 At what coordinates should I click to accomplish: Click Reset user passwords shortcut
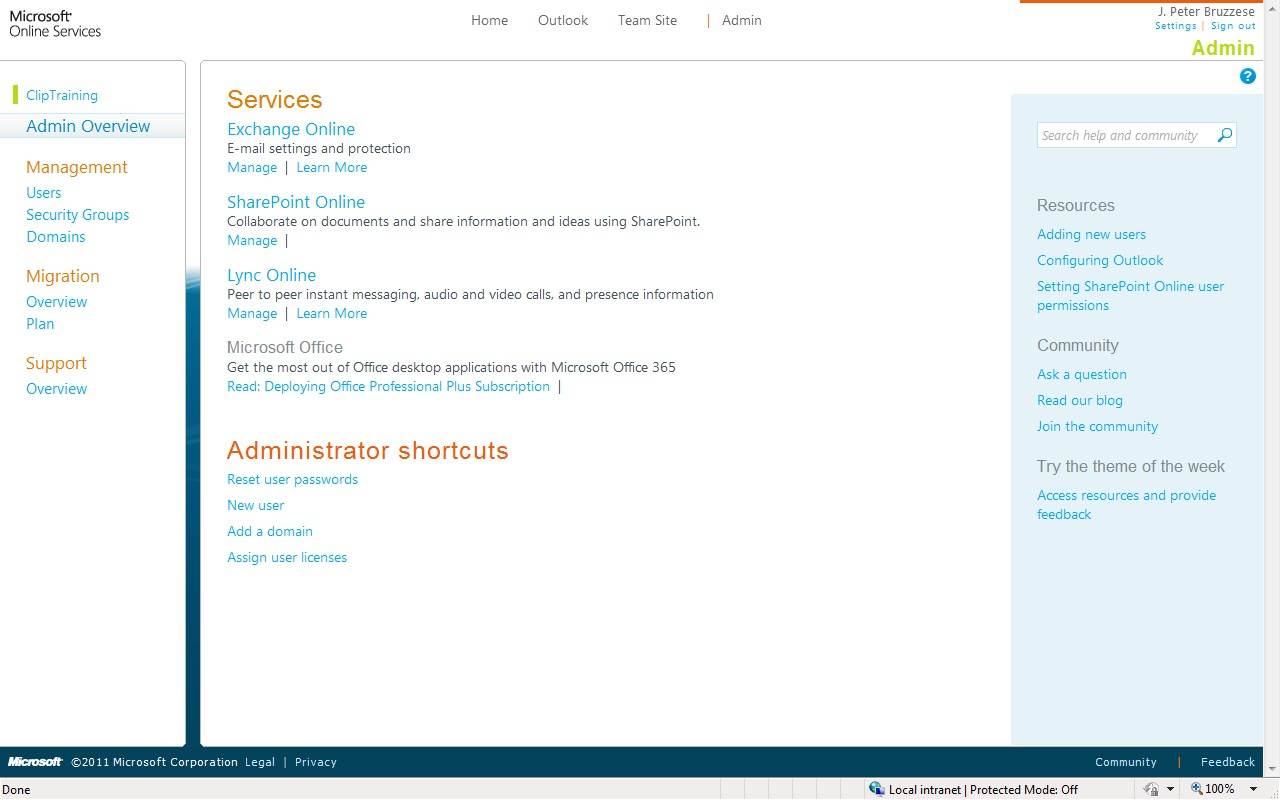pyautogui.click(x=292, y=479)
